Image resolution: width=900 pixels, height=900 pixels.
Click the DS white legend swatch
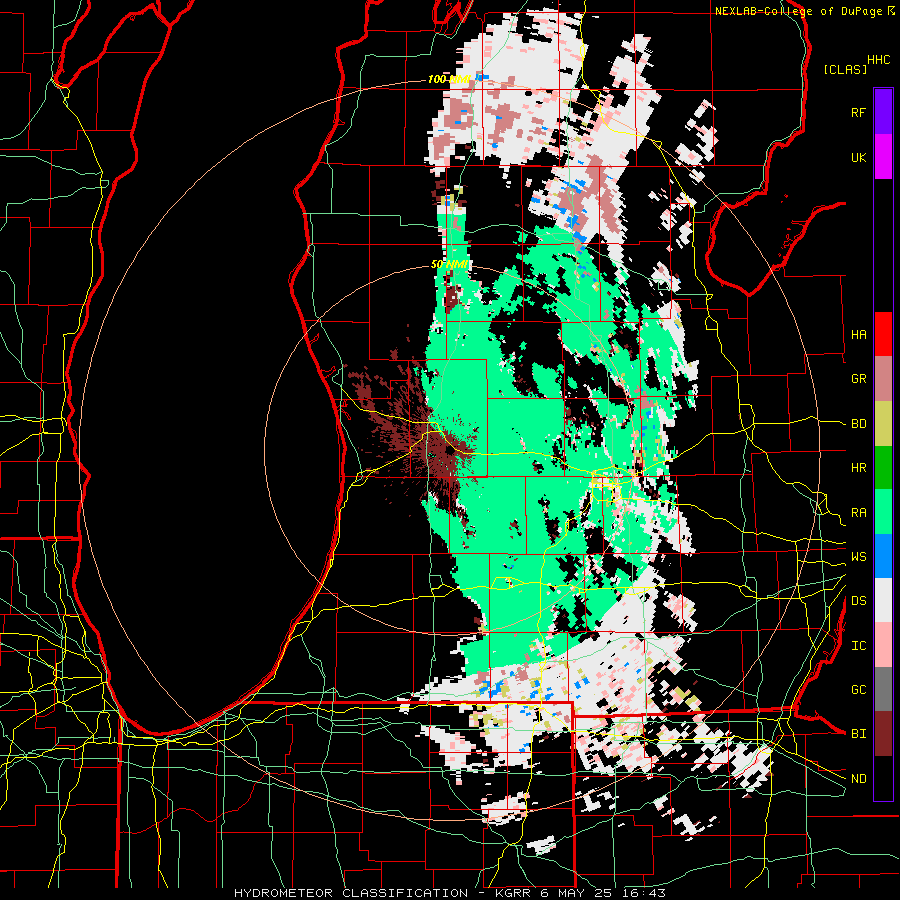point(883,601)
